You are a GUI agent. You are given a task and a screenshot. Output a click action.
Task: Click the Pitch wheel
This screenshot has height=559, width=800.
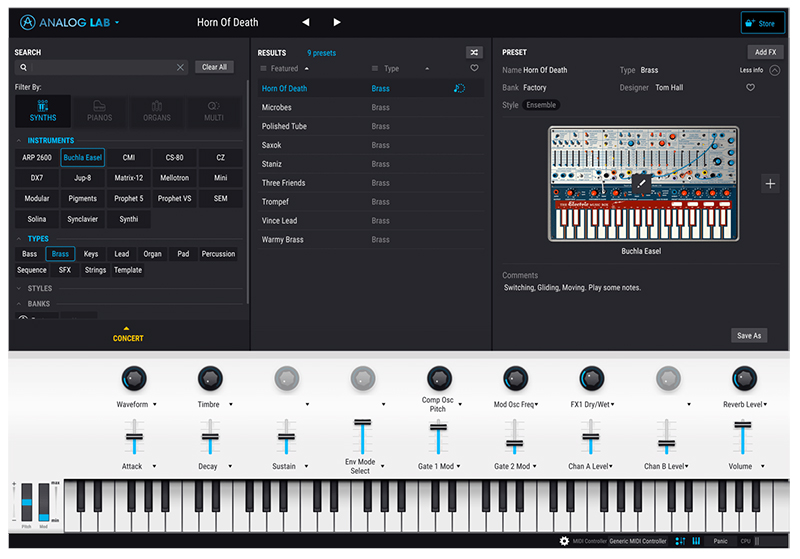(x=27, y=502)
